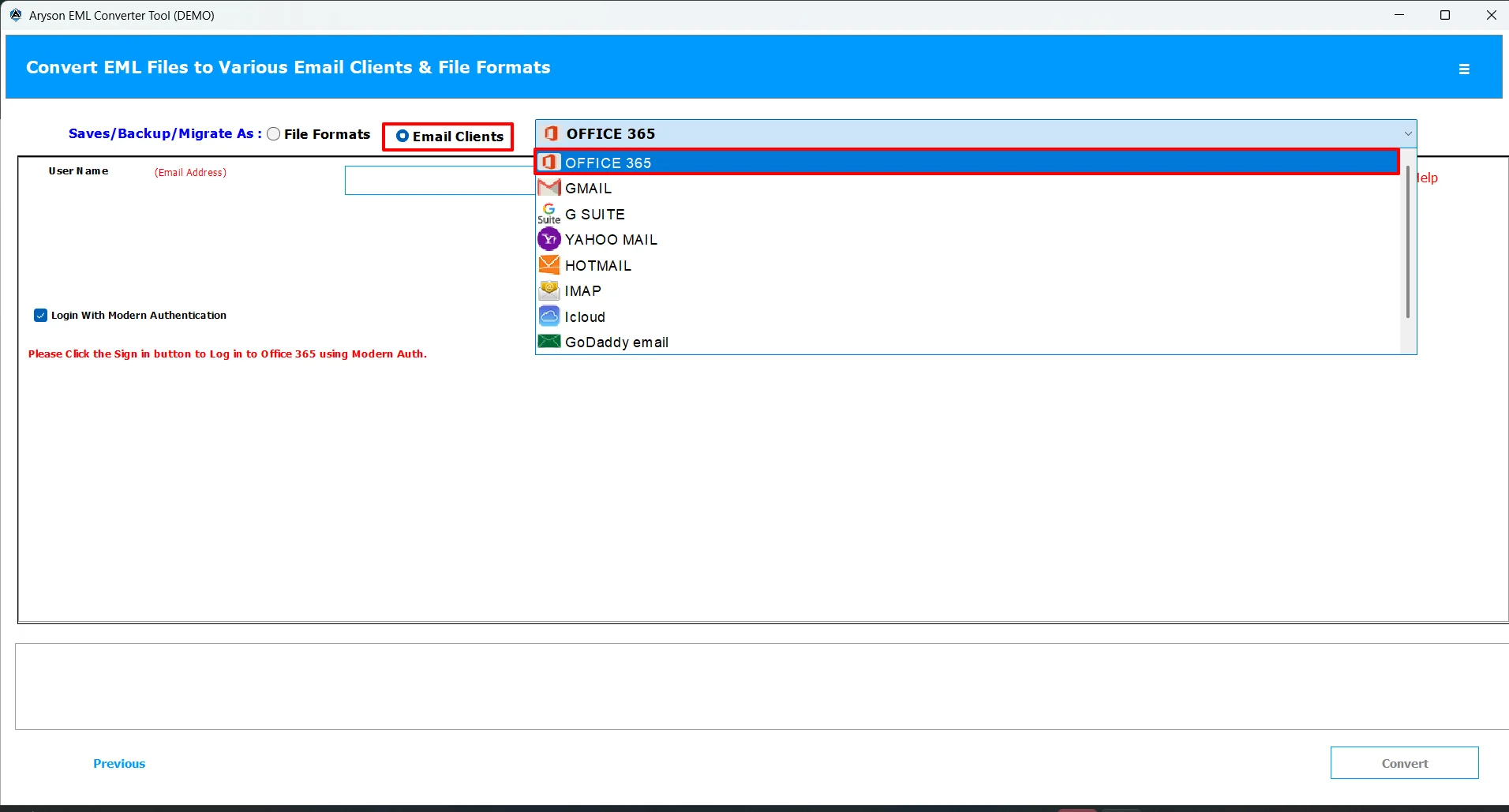The height and width of the screenshot is (812, 1509).
Task: Choose YAHOO MAIL from the dropdown list
Action: (x=968, y=239)
